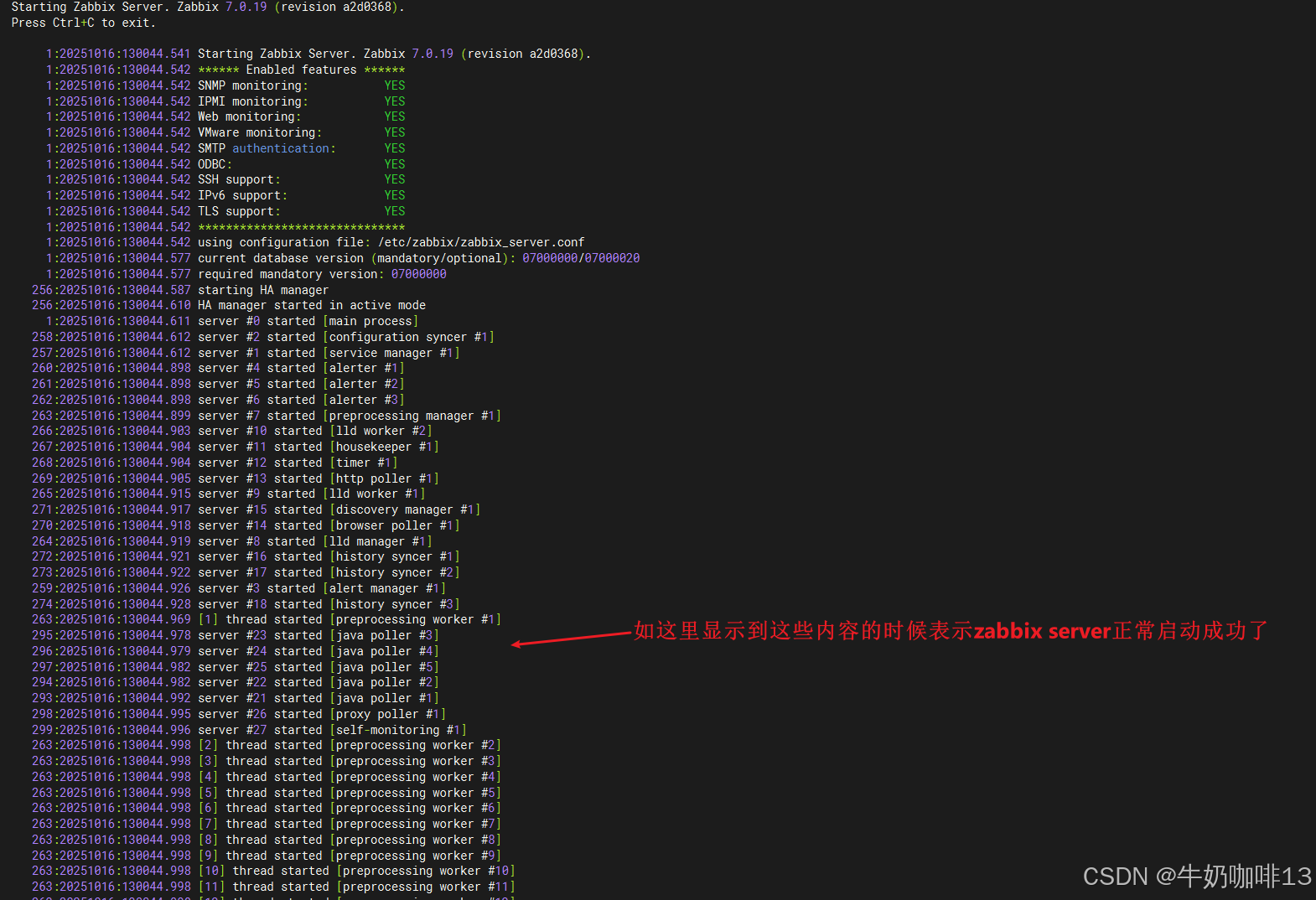
Task: Click the '[preprocessing worker #5]' thread line
Action: [x=267, y=793]
